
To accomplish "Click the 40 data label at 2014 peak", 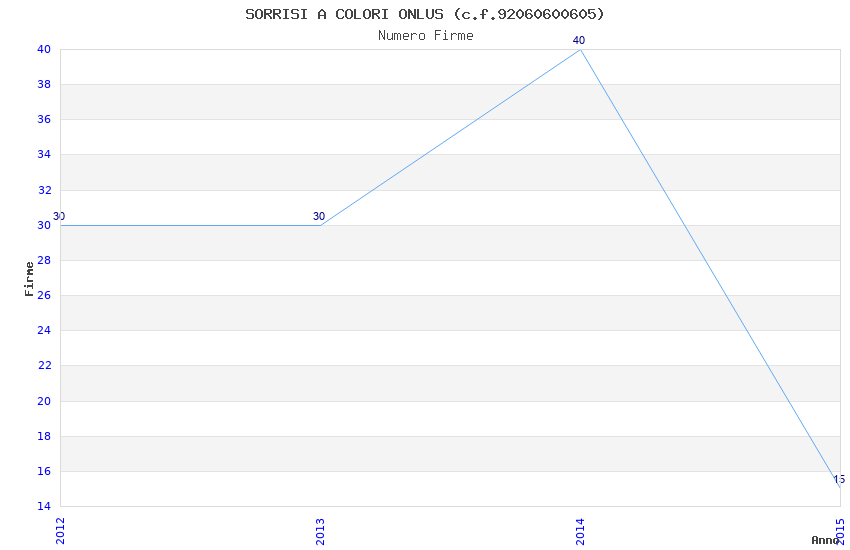I will [x=579, y=40].
